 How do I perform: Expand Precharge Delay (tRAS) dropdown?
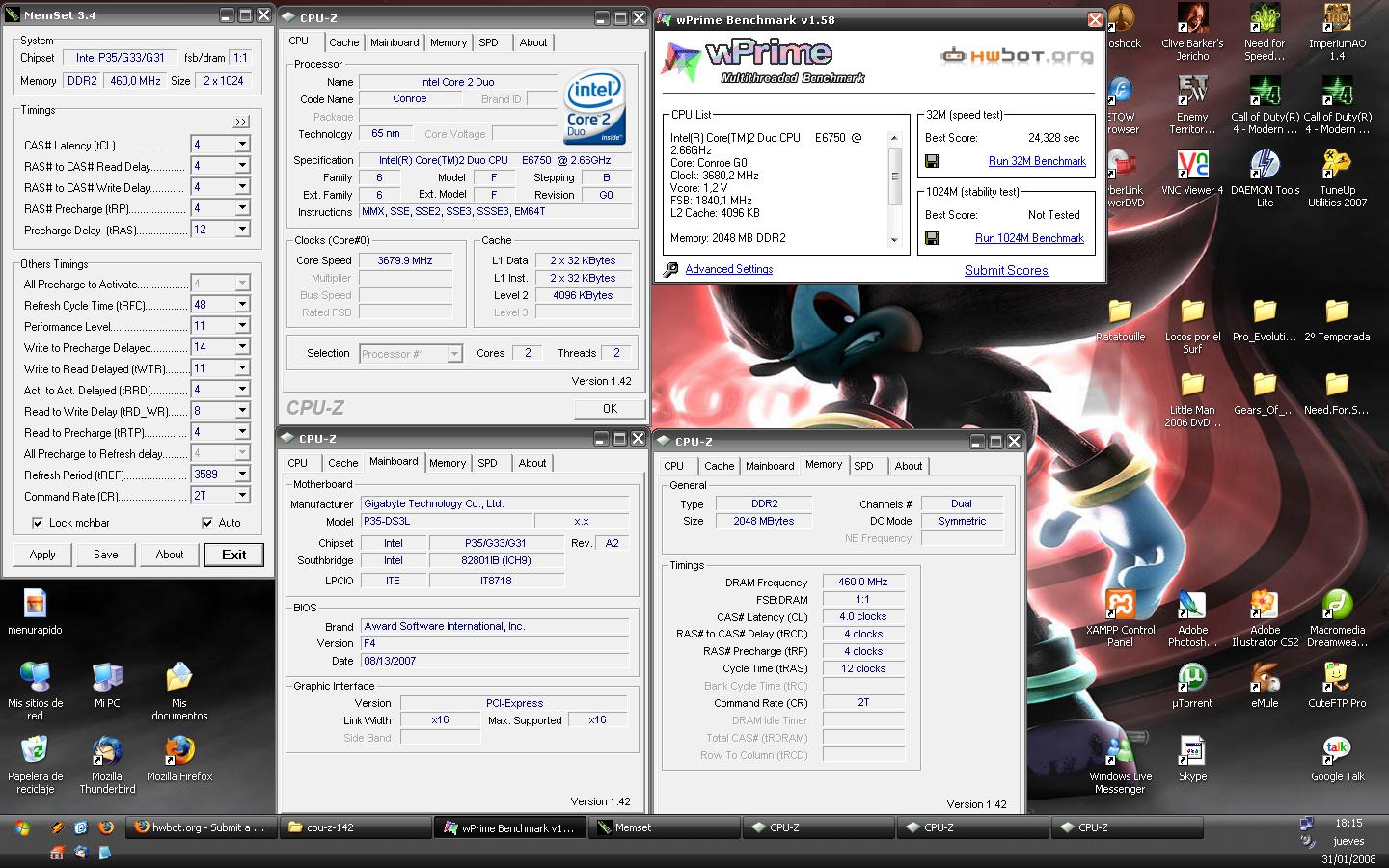(x=242, y=230)
